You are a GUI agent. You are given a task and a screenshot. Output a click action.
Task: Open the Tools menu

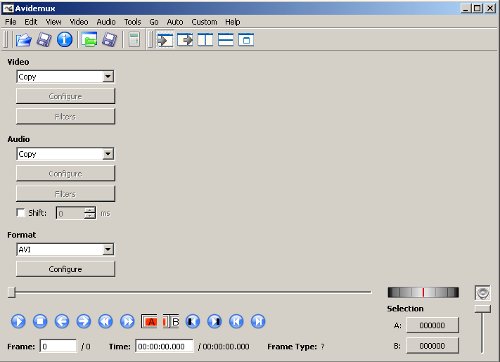click(133, 22)
